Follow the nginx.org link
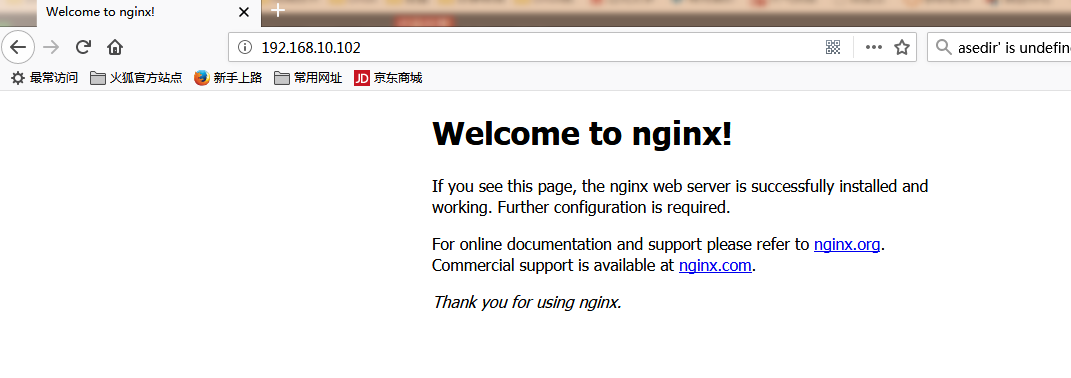1071x378 pixels. pos(847,244)
